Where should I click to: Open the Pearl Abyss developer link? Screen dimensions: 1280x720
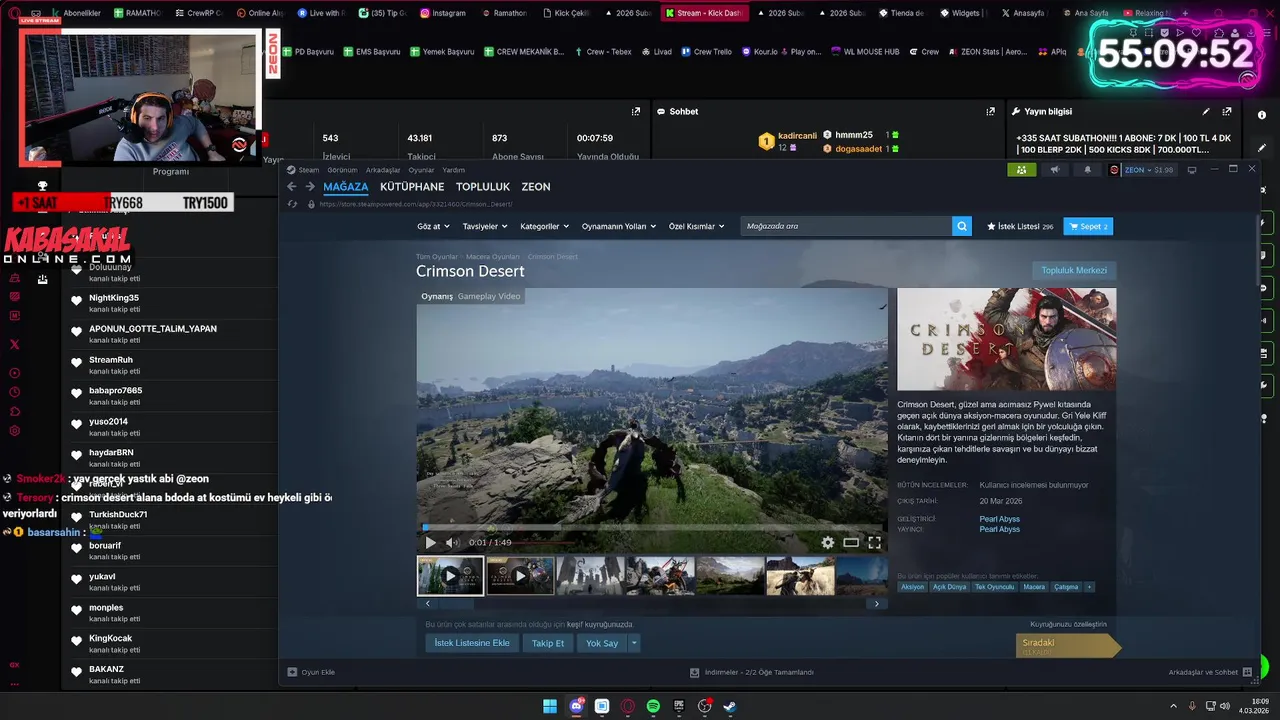click(x=999, y=519)
